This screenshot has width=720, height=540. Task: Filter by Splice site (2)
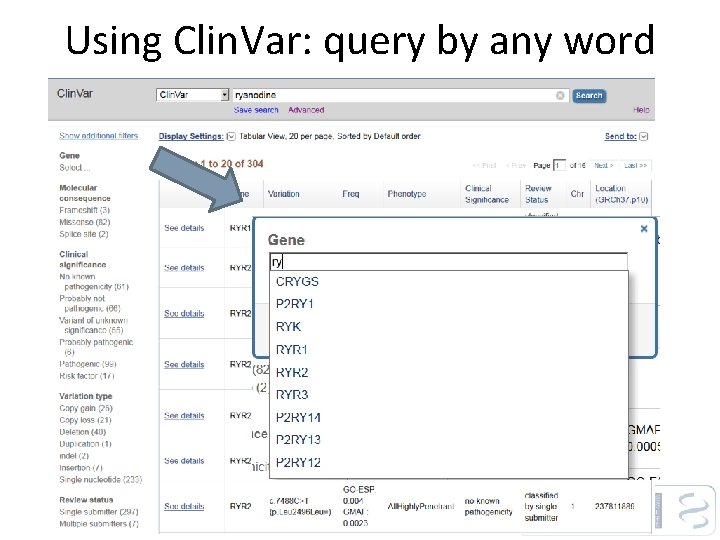click(84, 234)
